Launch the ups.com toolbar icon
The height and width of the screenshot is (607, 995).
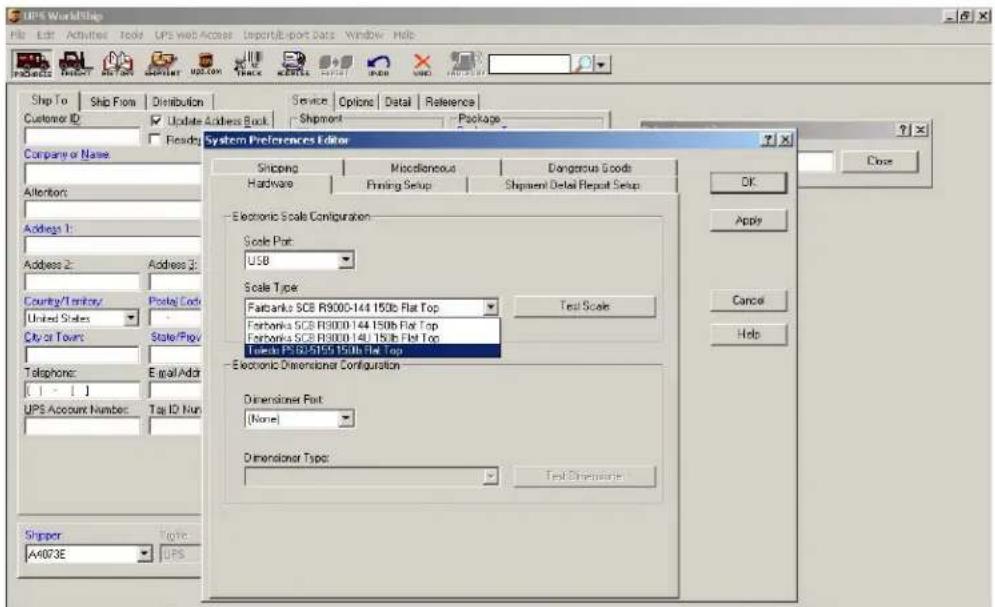click(206, 64)
